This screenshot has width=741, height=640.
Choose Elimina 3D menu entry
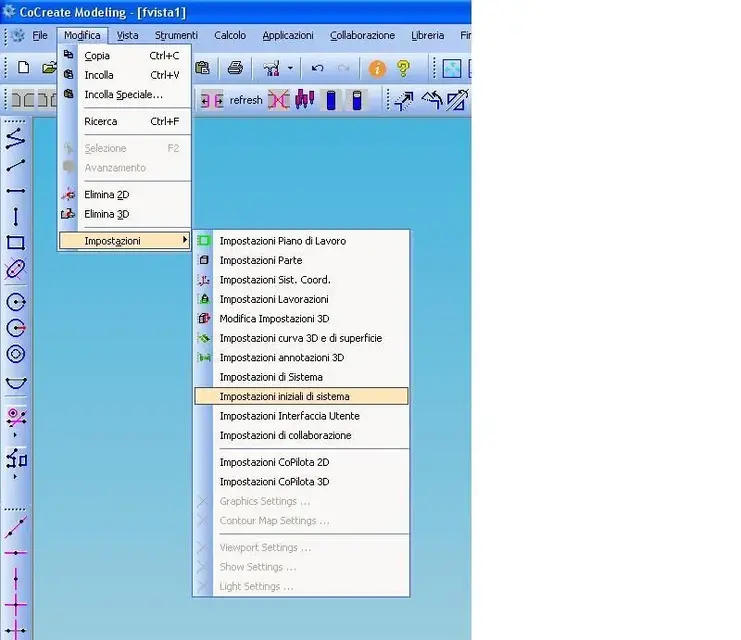pos(125,214)
